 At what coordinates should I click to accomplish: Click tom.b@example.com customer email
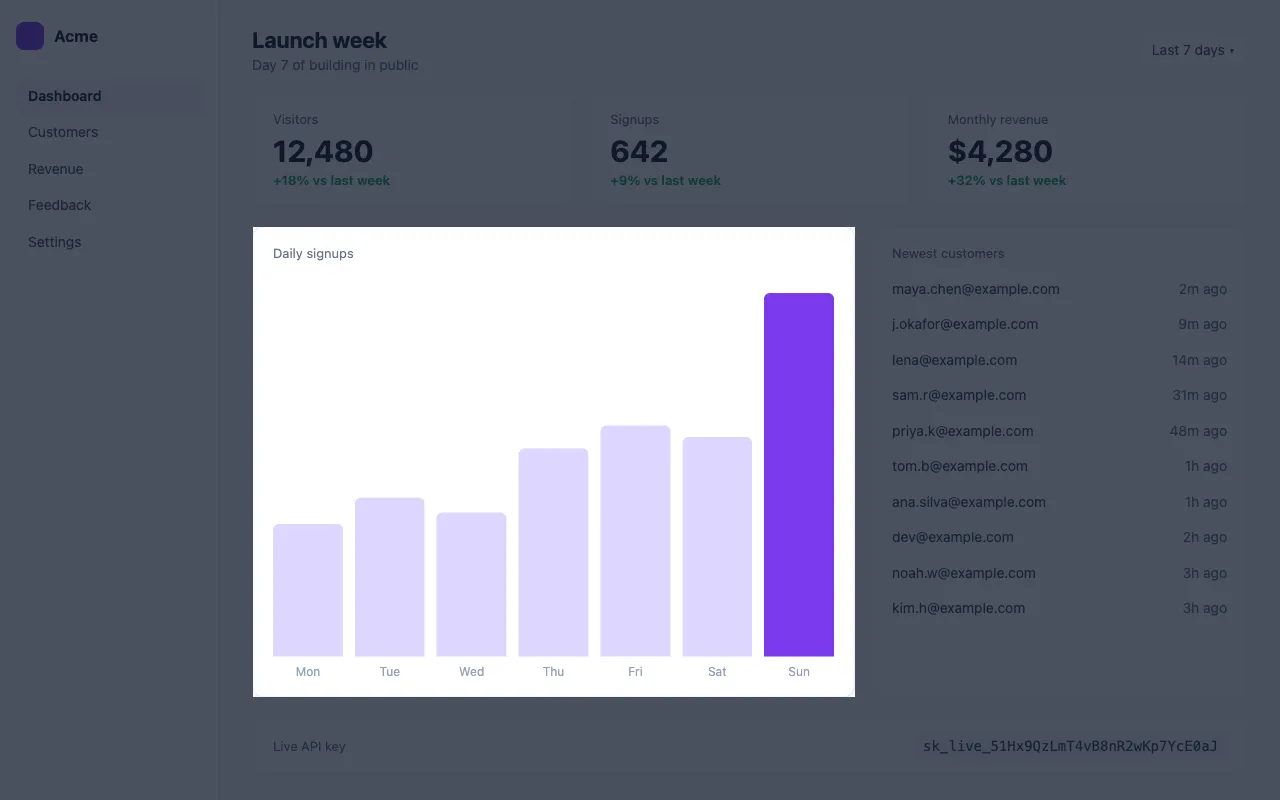click(960, 466)
